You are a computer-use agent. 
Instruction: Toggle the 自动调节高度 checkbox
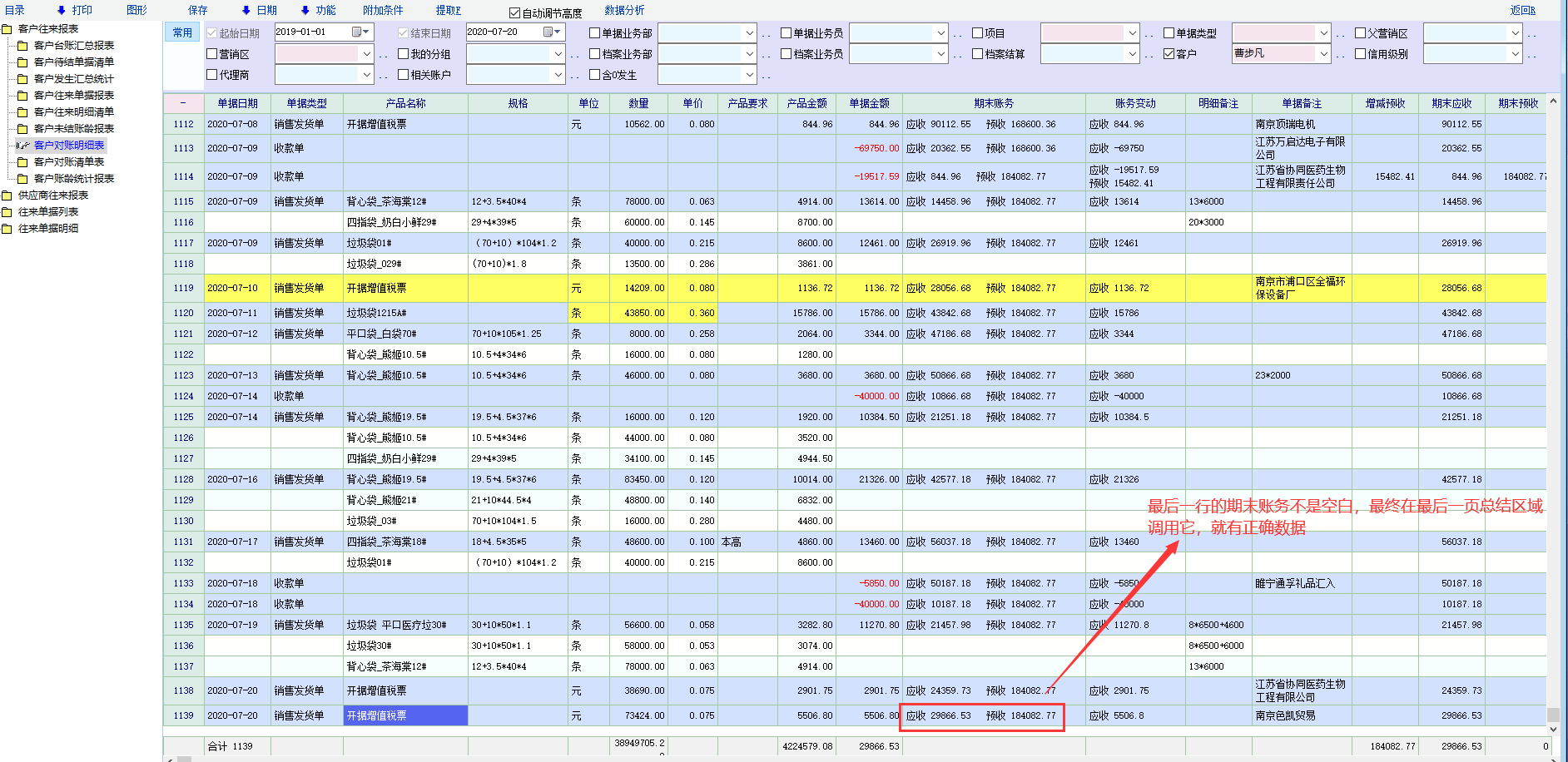pos(514,13)
